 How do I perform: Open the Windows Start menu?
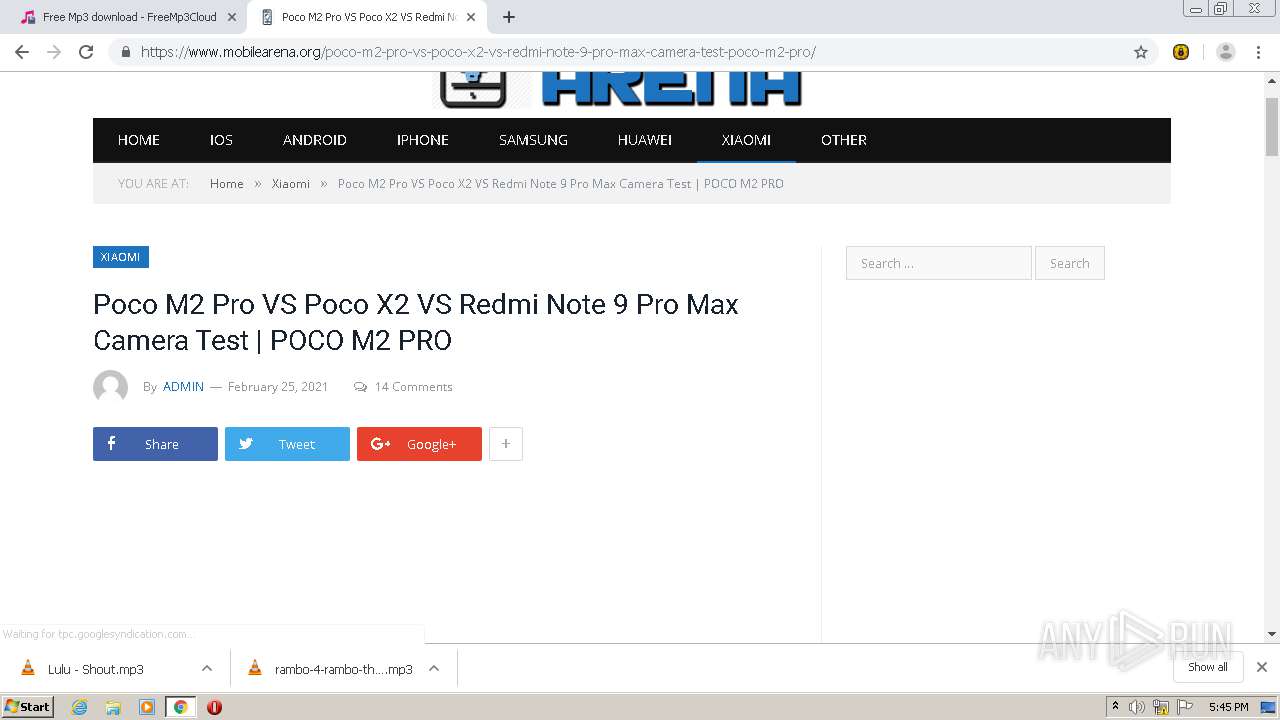28,706
